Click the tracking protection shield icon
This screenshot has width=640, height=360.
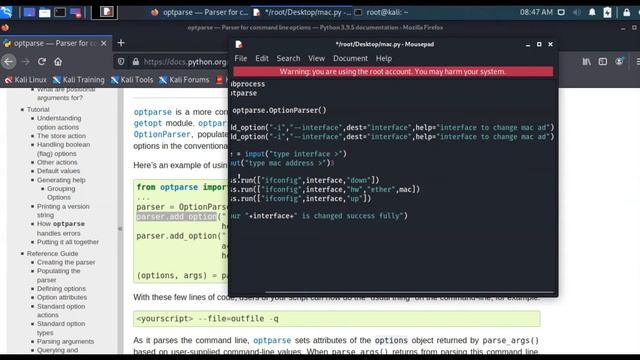(x=121, y=62)
